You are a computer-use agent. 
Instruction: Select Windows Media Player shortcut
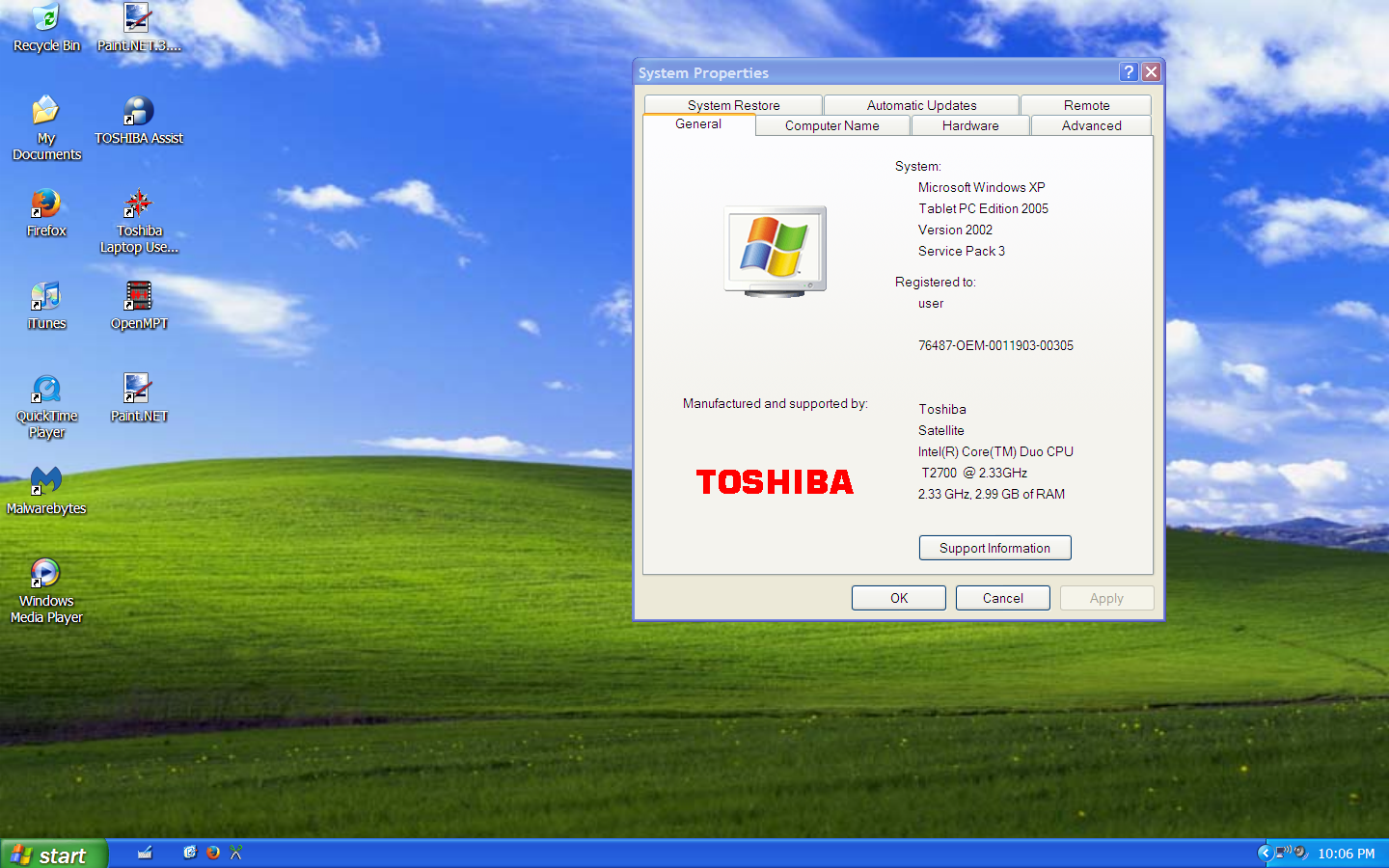pyautogui.click(x=45, y=591)
